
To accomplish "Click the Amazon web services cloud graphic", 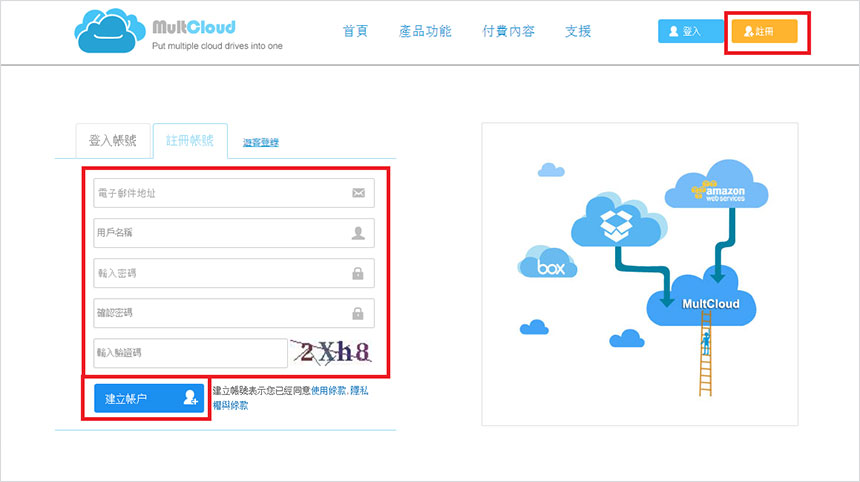I will click(x=716, y=185).
